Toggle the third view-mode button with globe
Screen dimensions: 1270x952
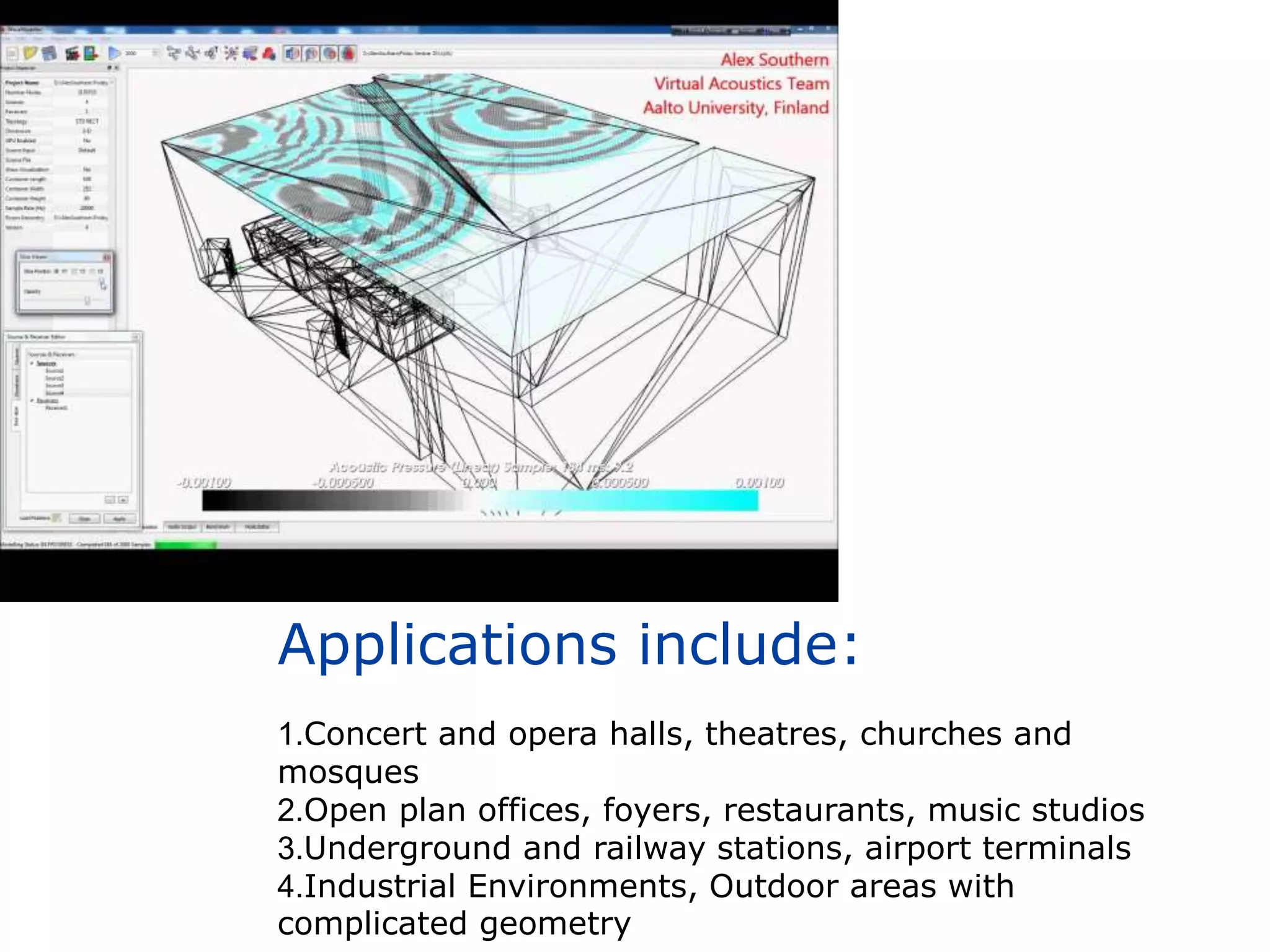(329, 54)
